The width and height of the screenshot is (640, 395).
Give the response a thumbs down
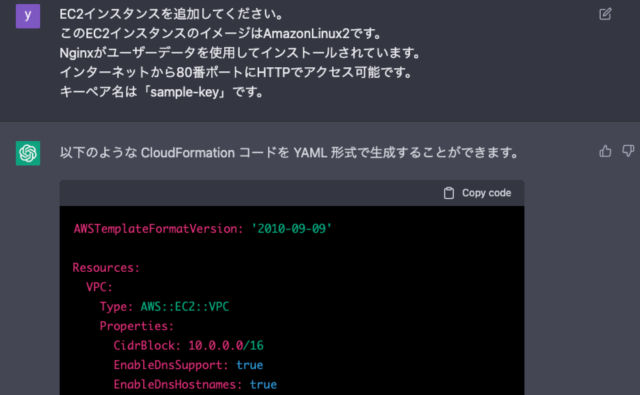click(628, 151)
